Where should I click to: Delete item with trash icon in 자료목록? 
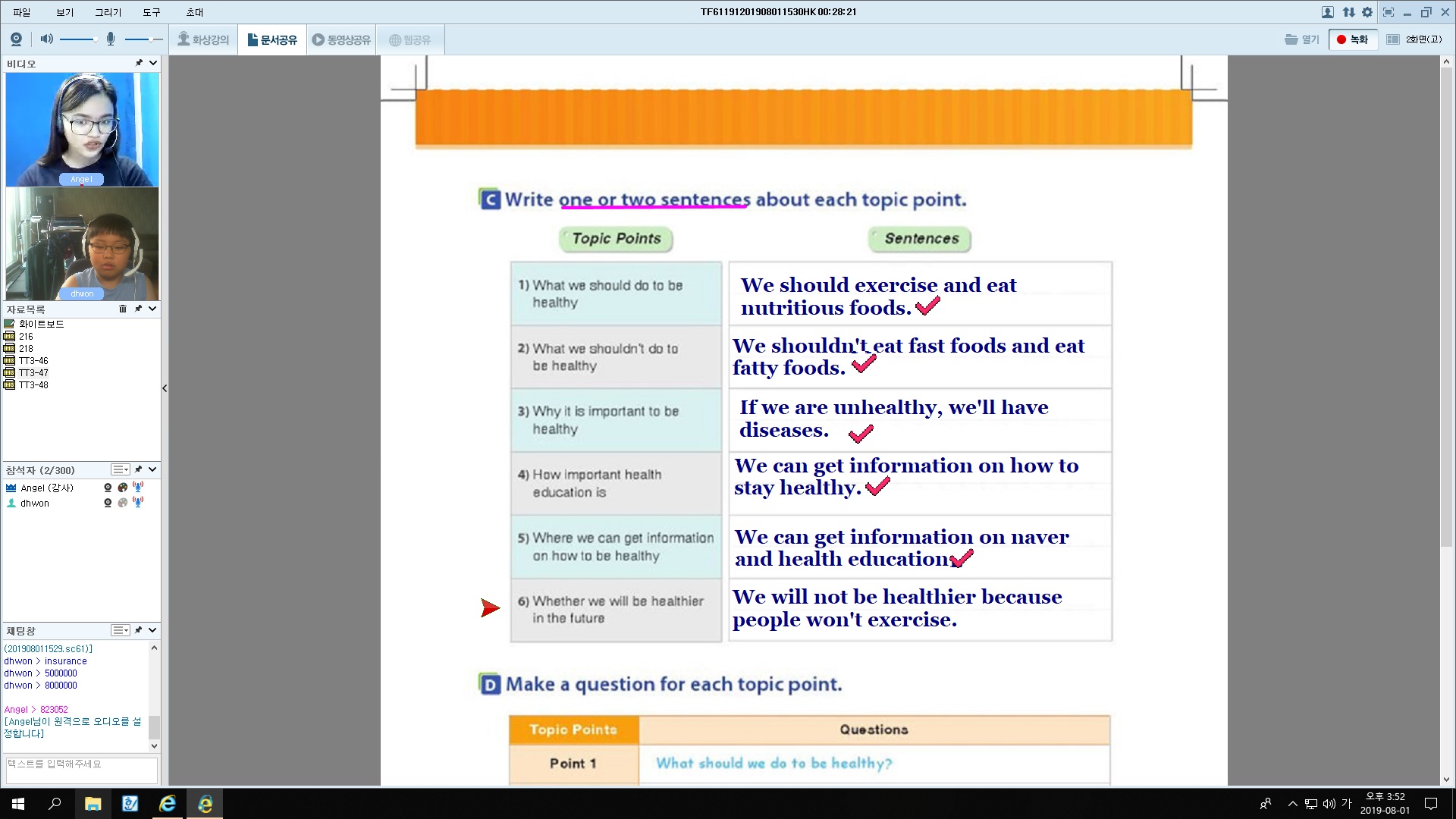123,309
